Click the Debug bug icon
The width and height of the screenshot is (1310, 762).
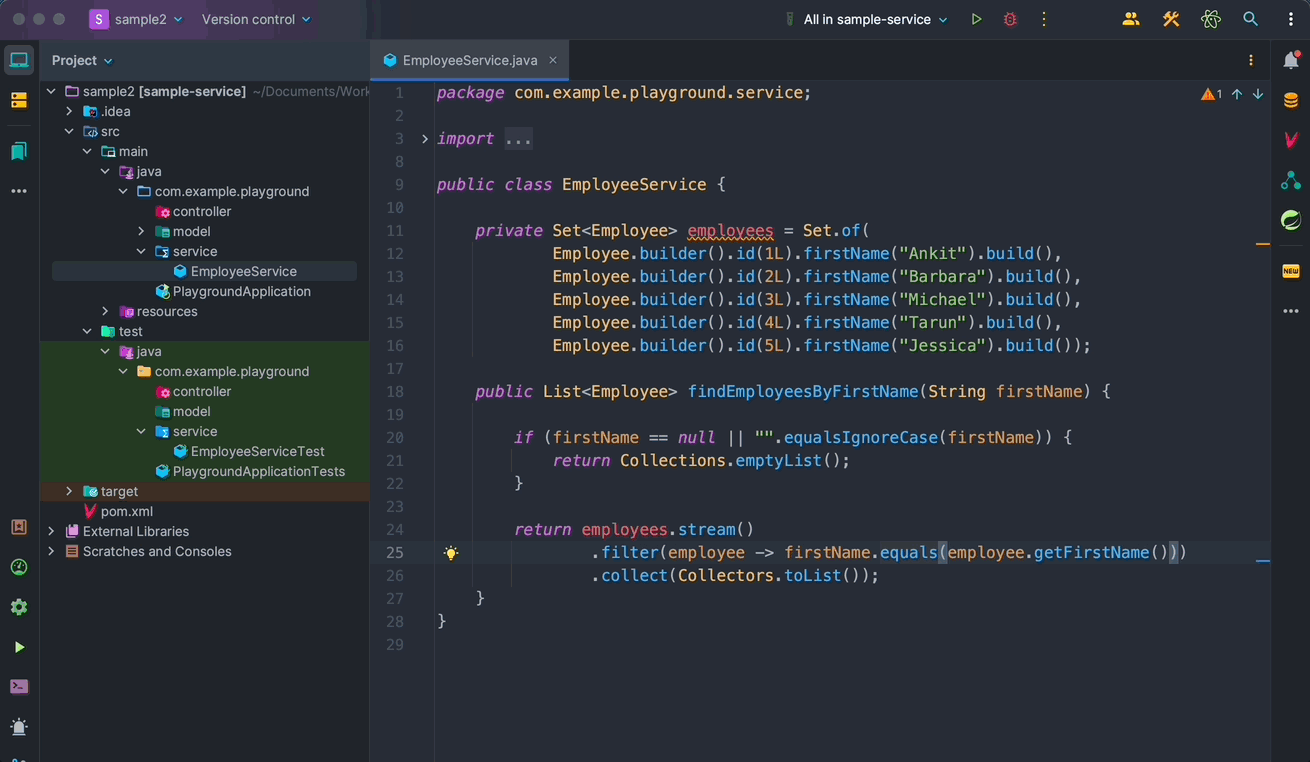(x=1010, y=19)
